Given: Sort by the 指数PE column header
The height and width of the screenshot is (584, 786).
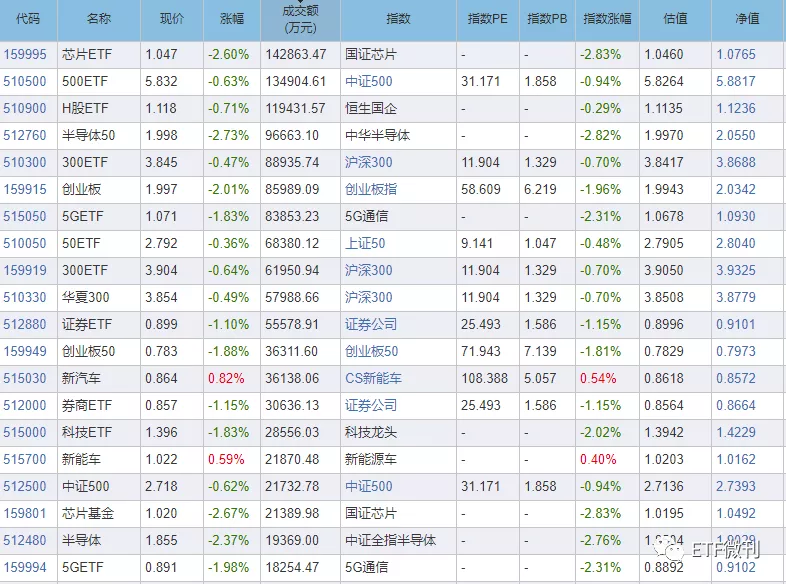Looking at the screenshot, I should pyautogui.click(x=488, y=19).
